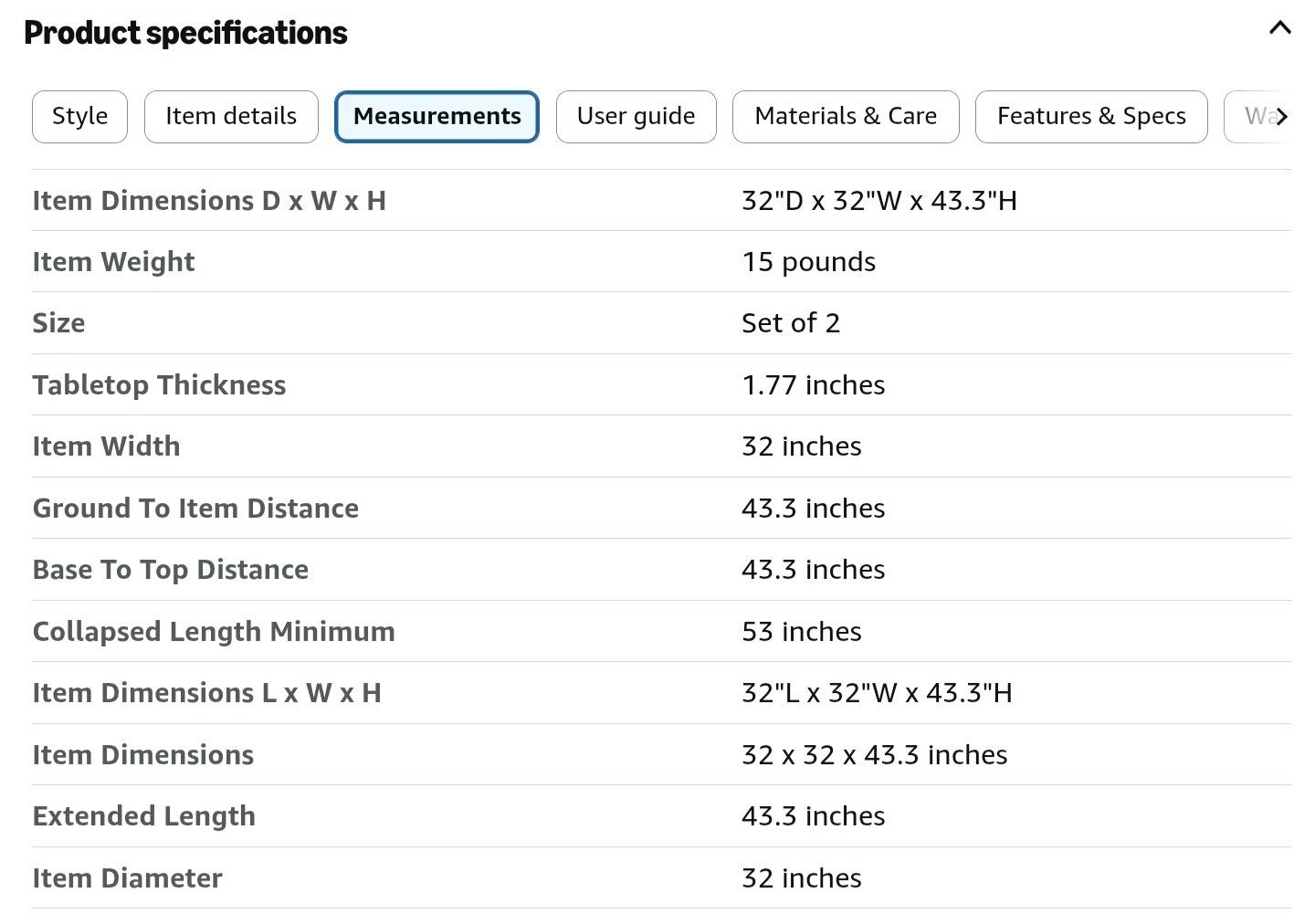Click the Extended Length row label
This screenshot has height=924, width=1315.
143,816
